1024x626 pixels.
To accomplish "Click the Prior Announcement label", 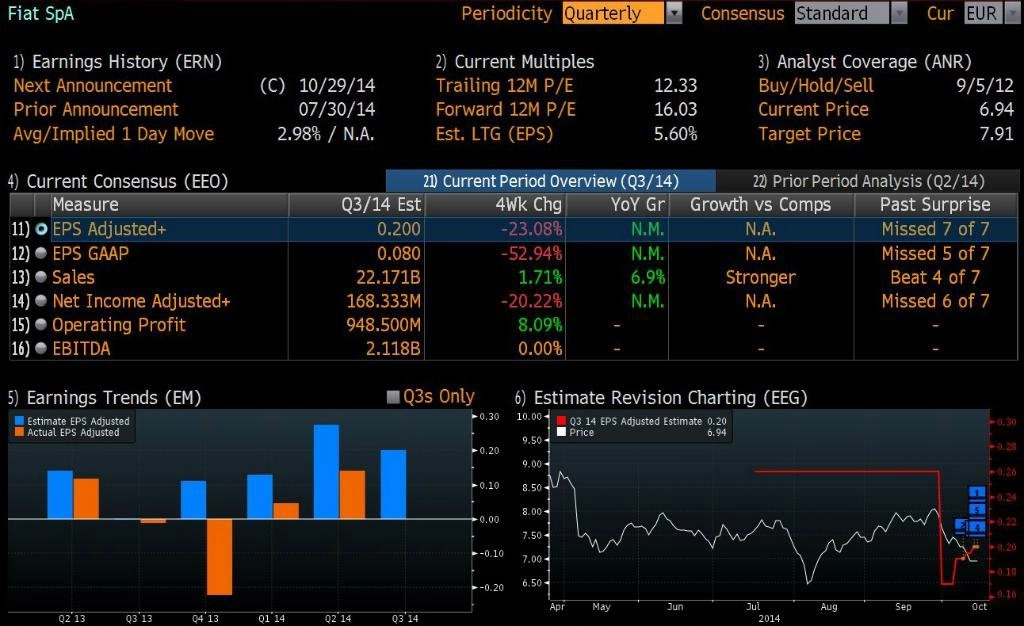I will click(96, 110).
